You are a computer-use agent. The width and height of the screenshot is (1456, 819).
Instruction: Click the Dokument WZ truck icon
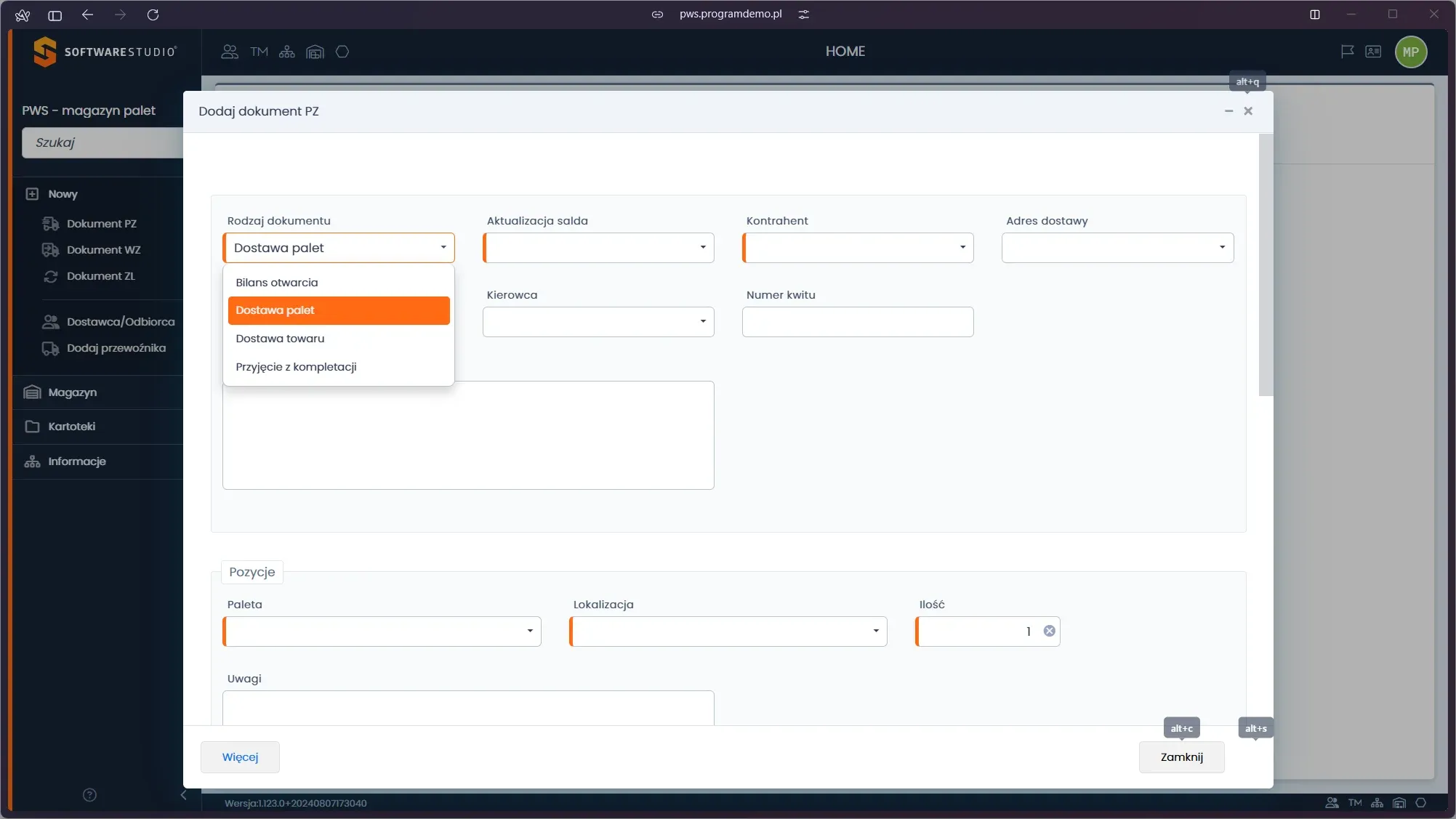[50, 250]
